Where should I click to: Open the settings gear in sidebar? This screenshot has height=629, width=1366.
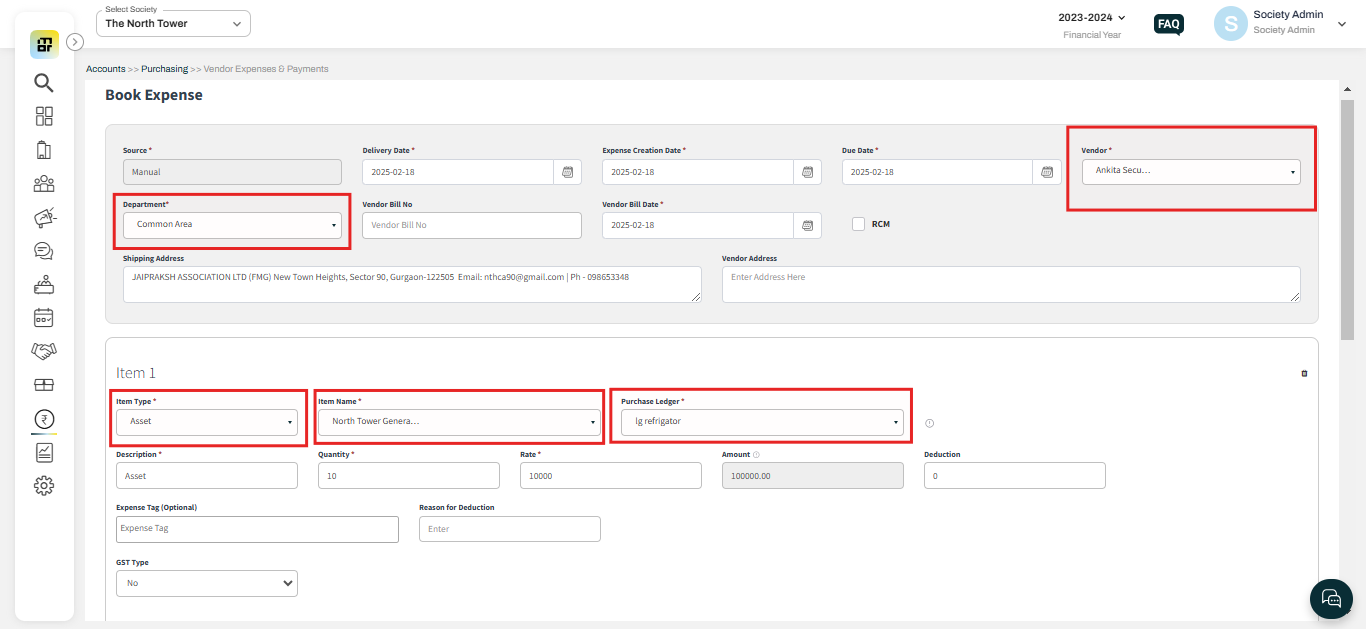point(43,486)
